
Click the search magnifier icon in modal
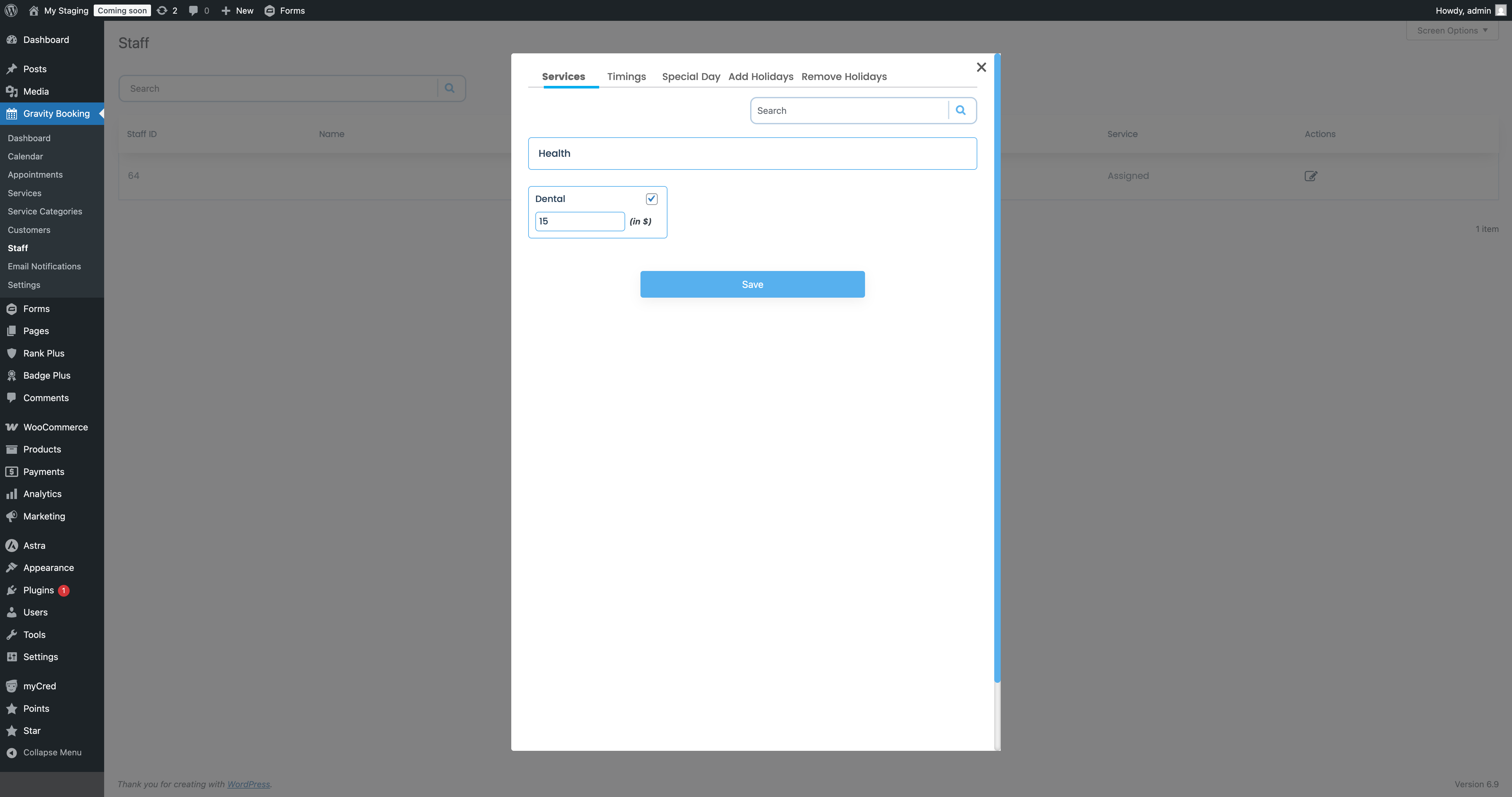coord(960,110)
